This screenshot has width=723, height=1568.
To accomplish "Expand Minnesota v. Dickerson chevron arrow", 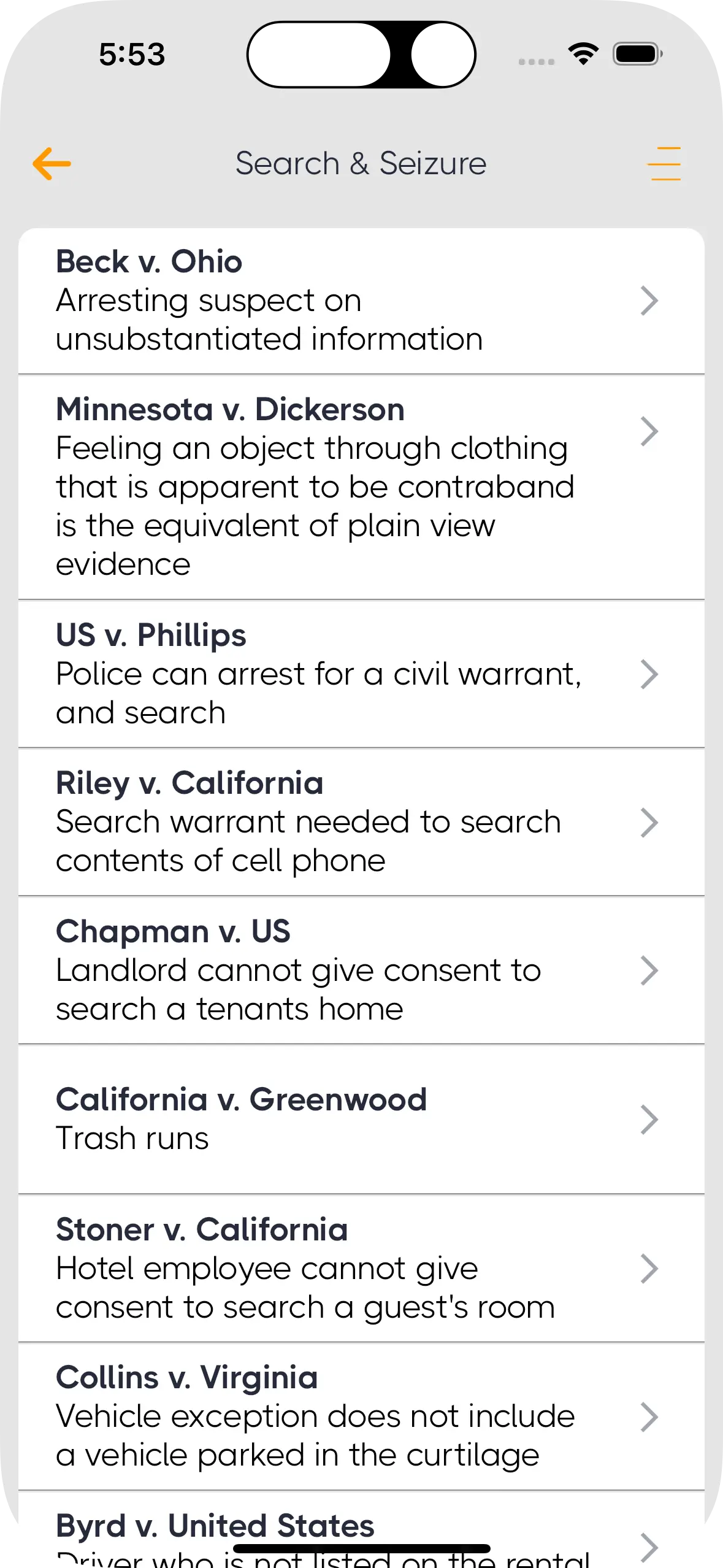I will (649, 431).
